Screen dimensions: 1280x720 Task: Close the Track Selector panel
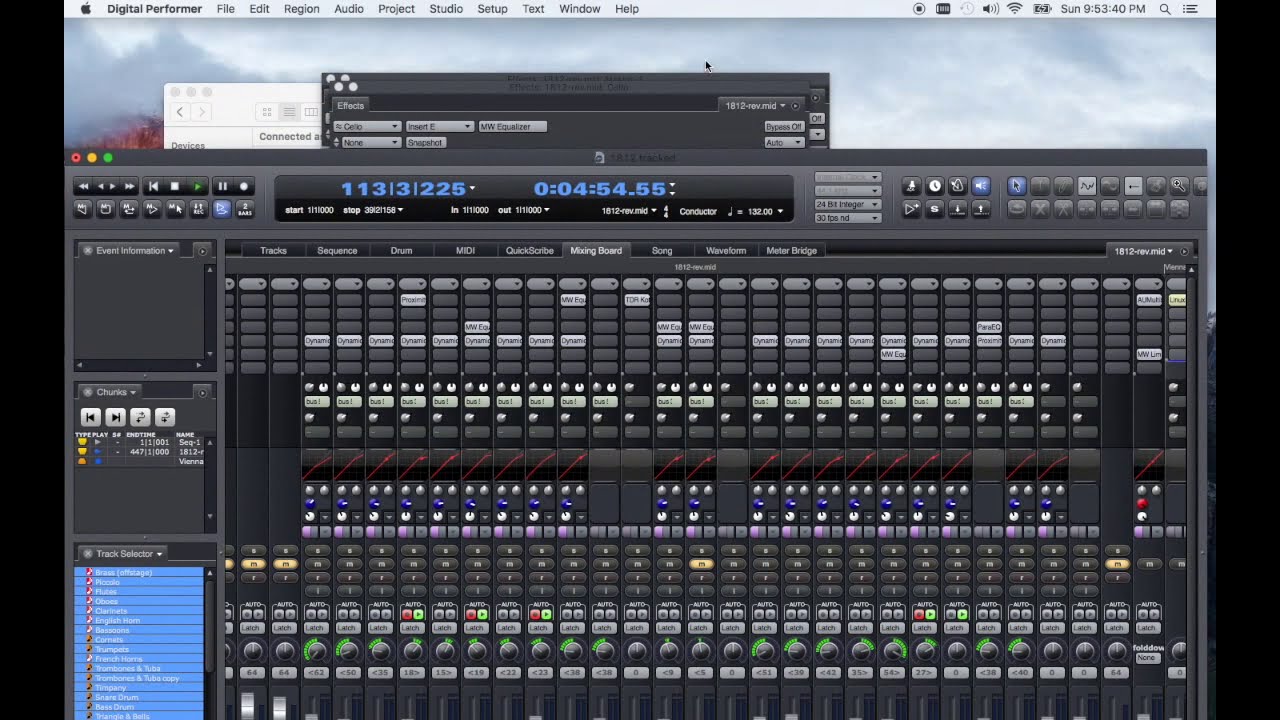click(x=87, y=554)
